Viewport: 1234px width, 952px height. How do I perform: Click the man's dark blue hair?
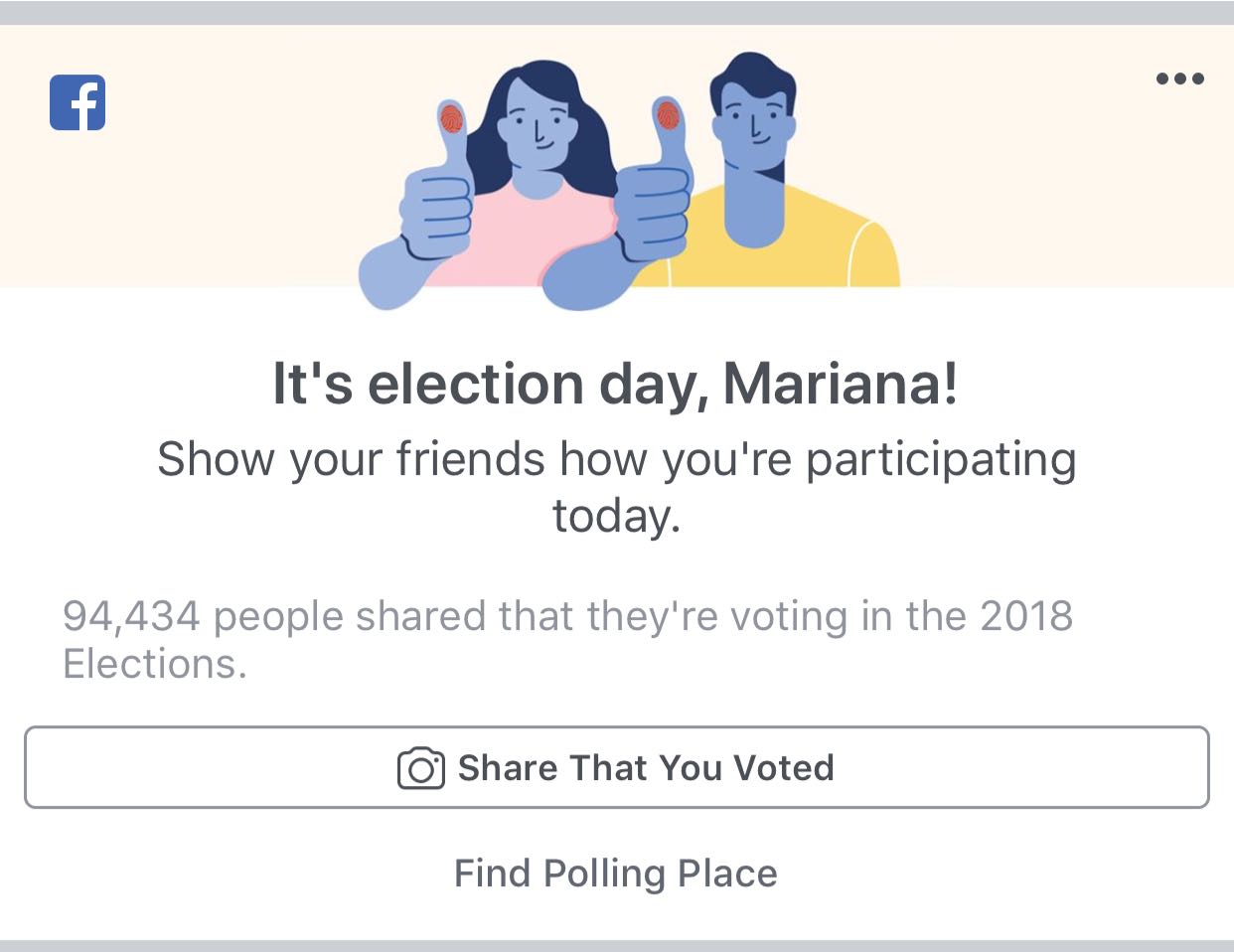click(752, 73)
